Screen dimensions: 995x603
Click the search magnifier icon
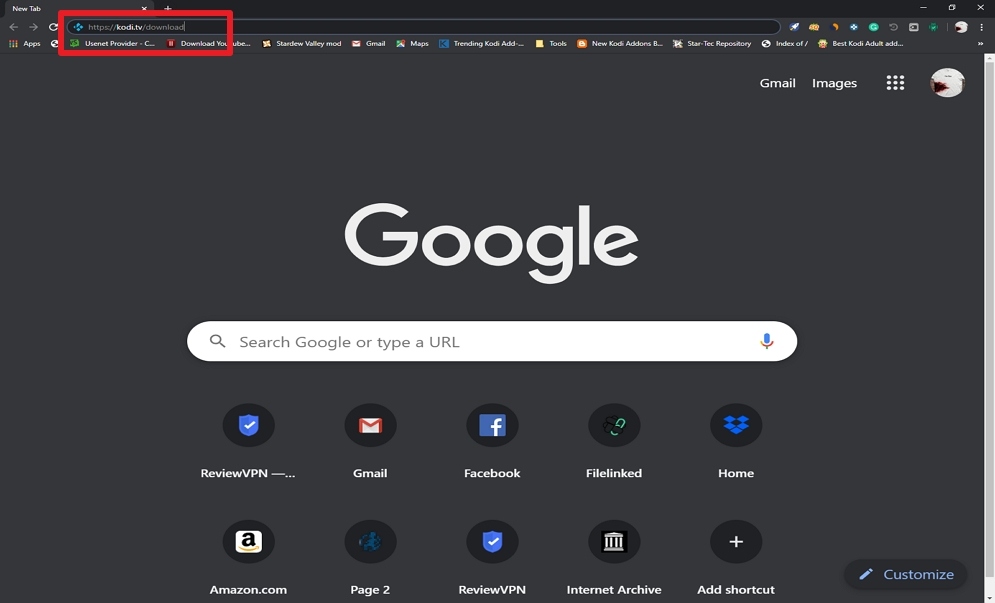tap(218, 341)
